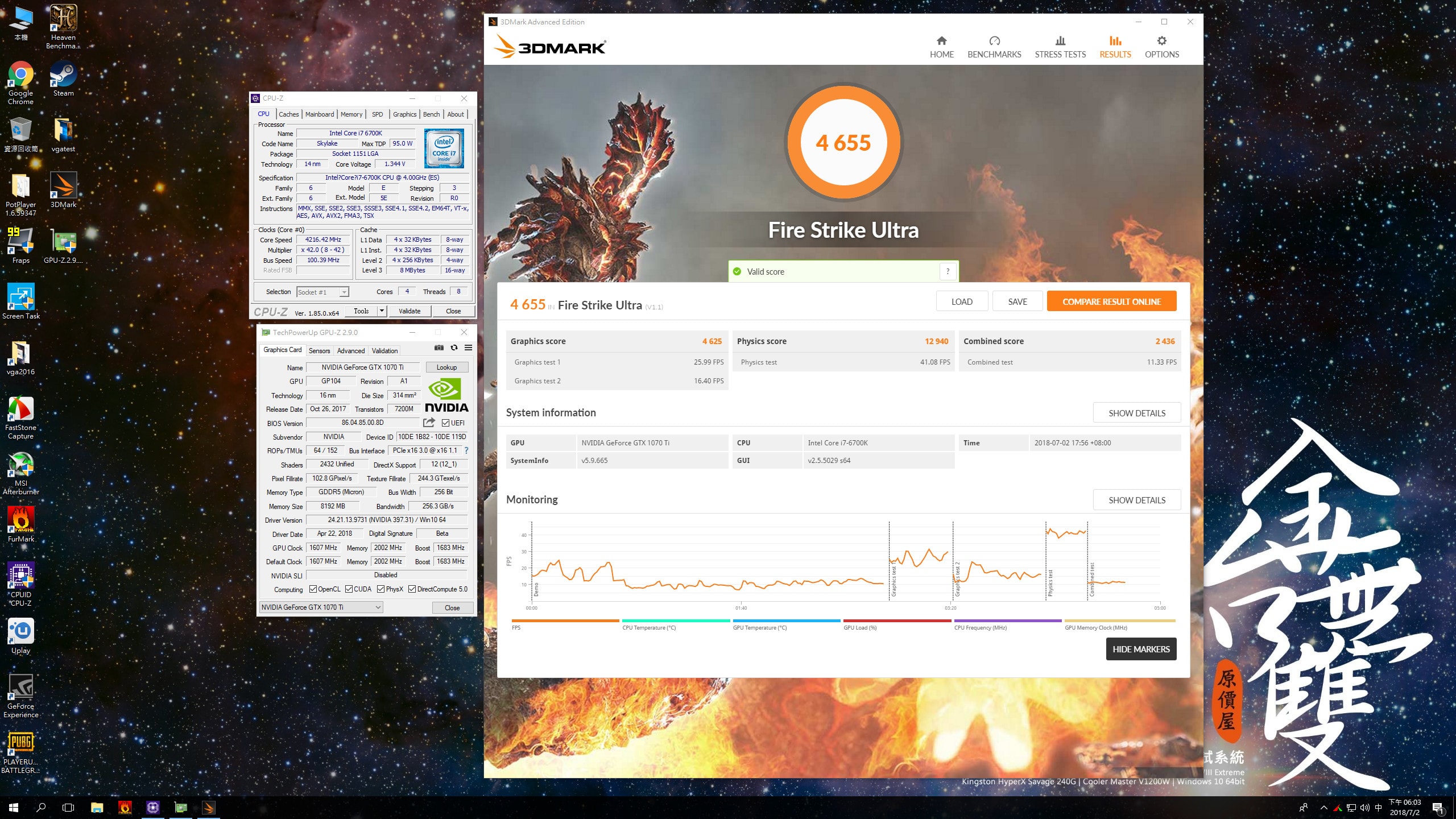The width and height of the screenshot is (1456, 819).
Task: Click the GPU Load red legend bar
Action: pyautogui.click(x=897, y=621)
